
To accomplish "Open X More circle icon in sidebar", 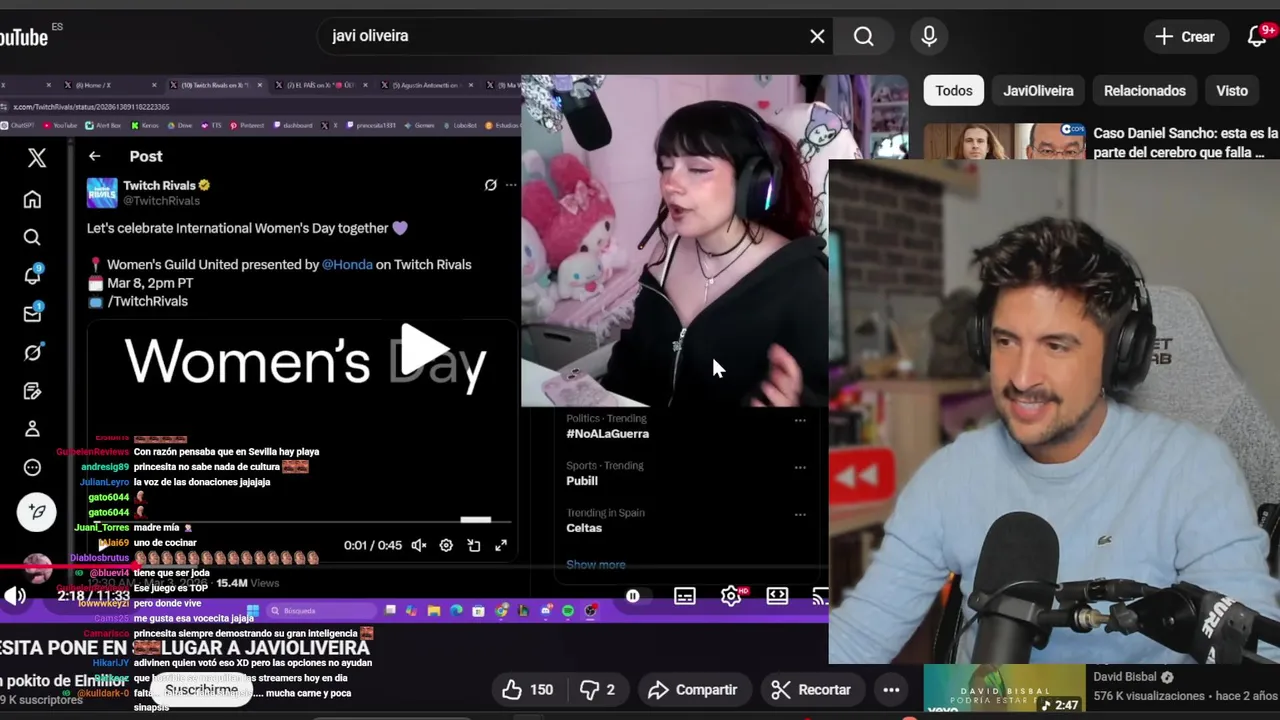I will pos(32,467).
